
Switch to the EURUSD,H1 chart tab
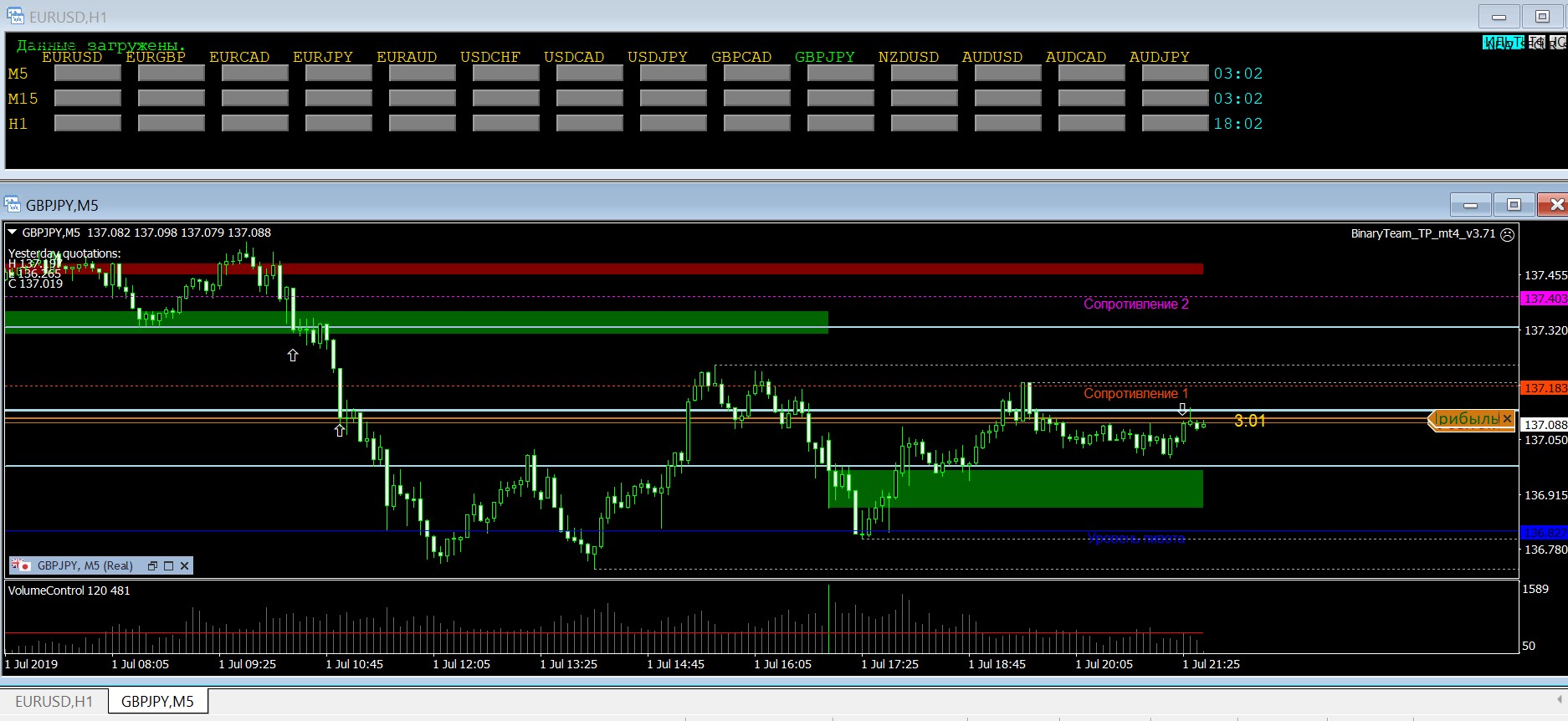[54, 702]
